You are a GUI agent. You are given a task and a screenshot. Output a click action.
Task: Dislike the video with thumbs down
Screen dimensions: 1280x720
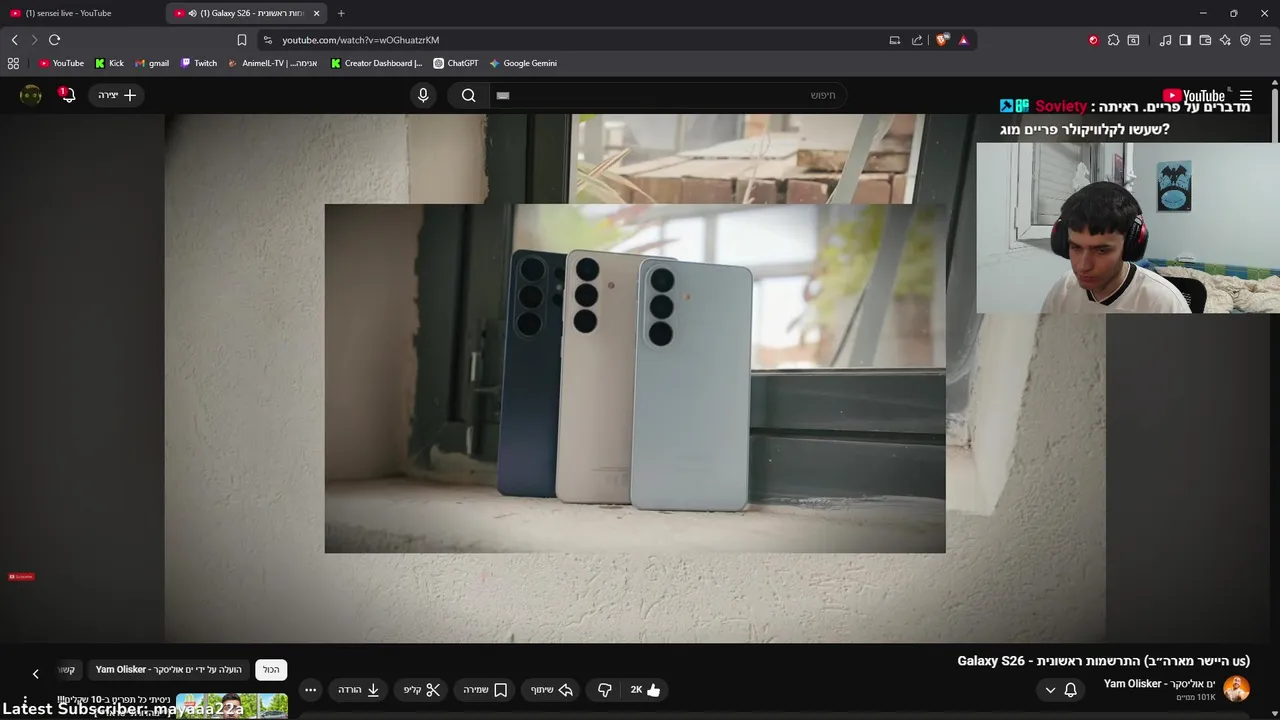(x=605, y=690)
